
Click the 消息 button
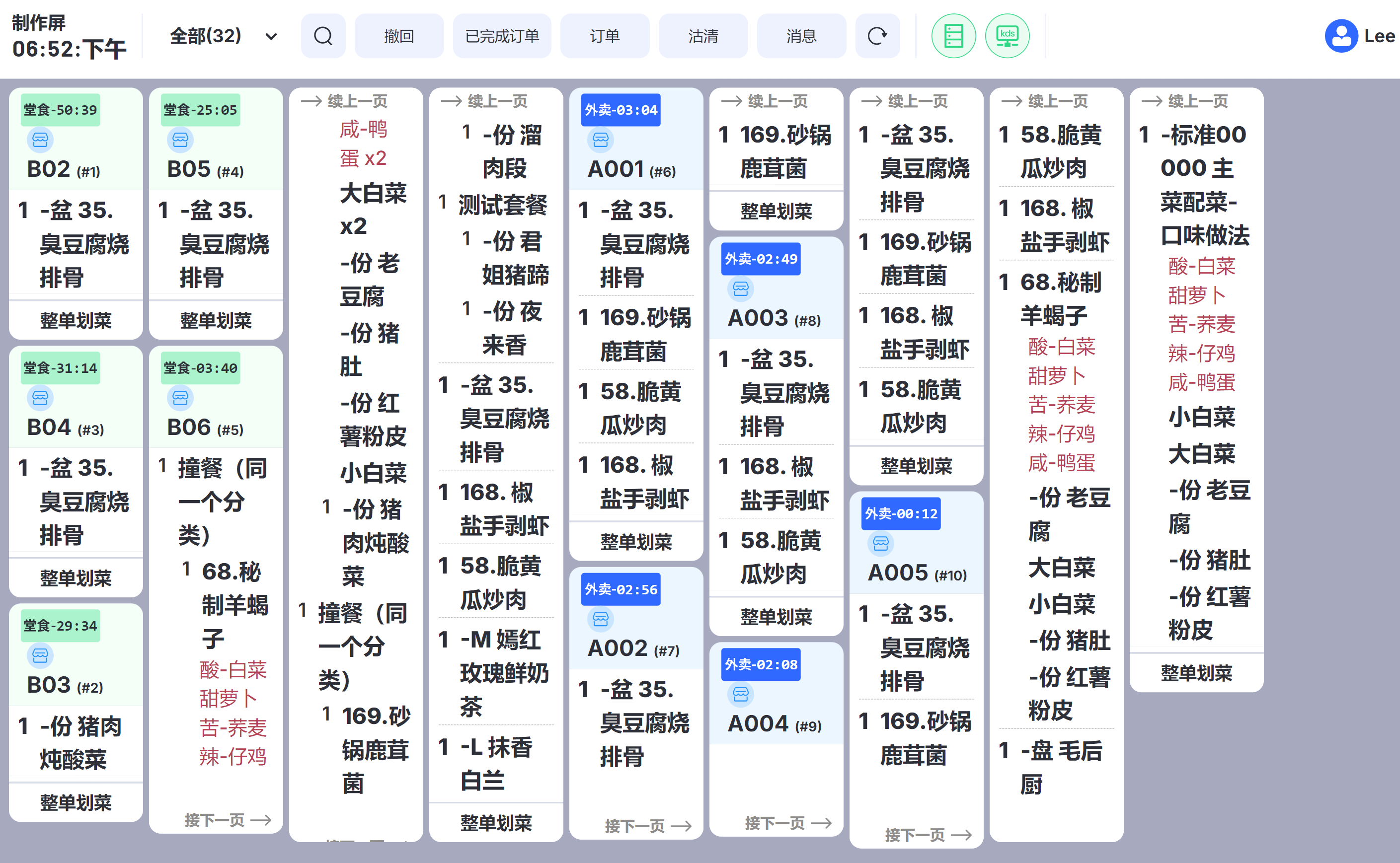[801, 36]
